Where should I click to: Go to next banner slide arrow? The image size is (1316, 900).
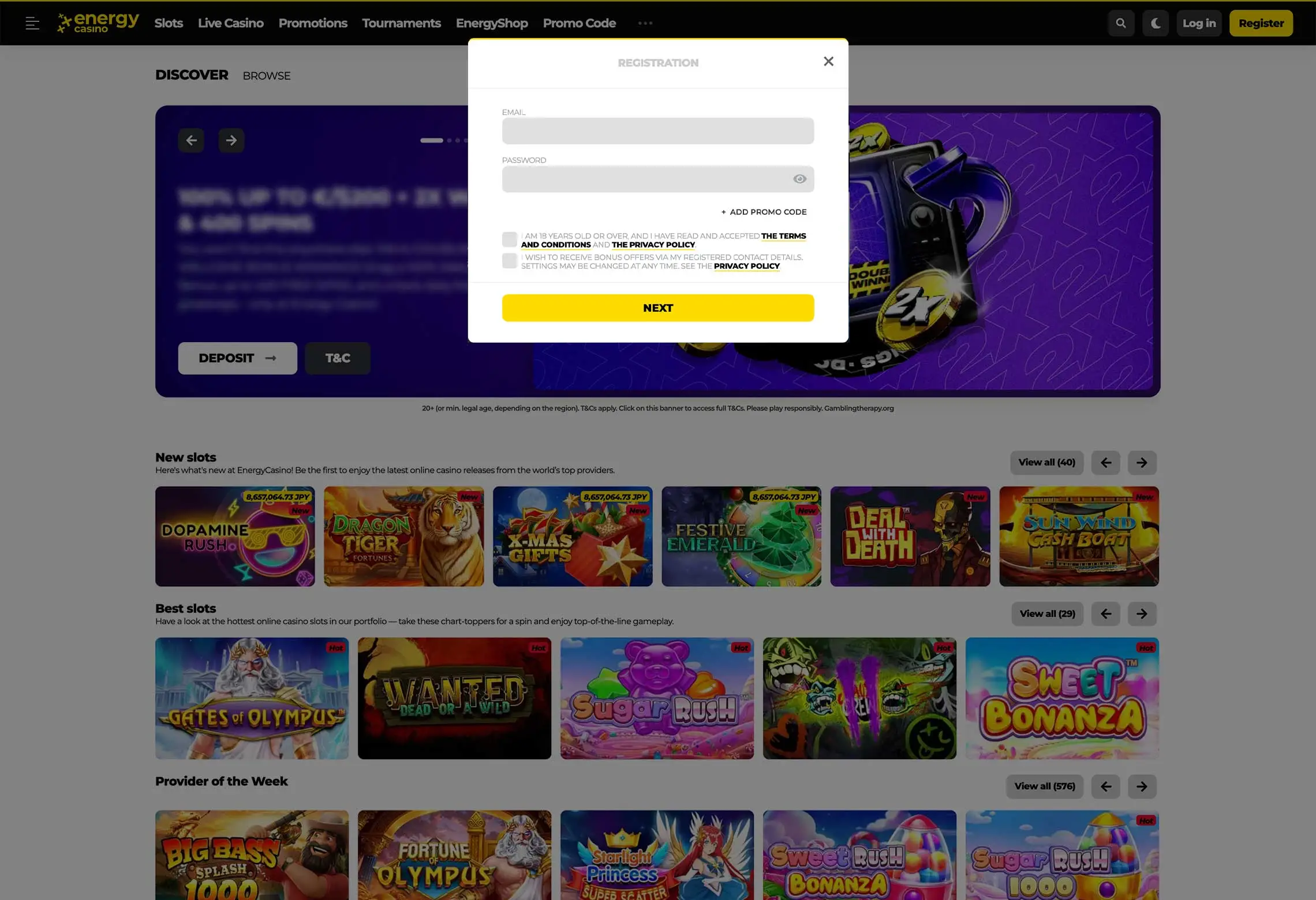click(231, 140)
